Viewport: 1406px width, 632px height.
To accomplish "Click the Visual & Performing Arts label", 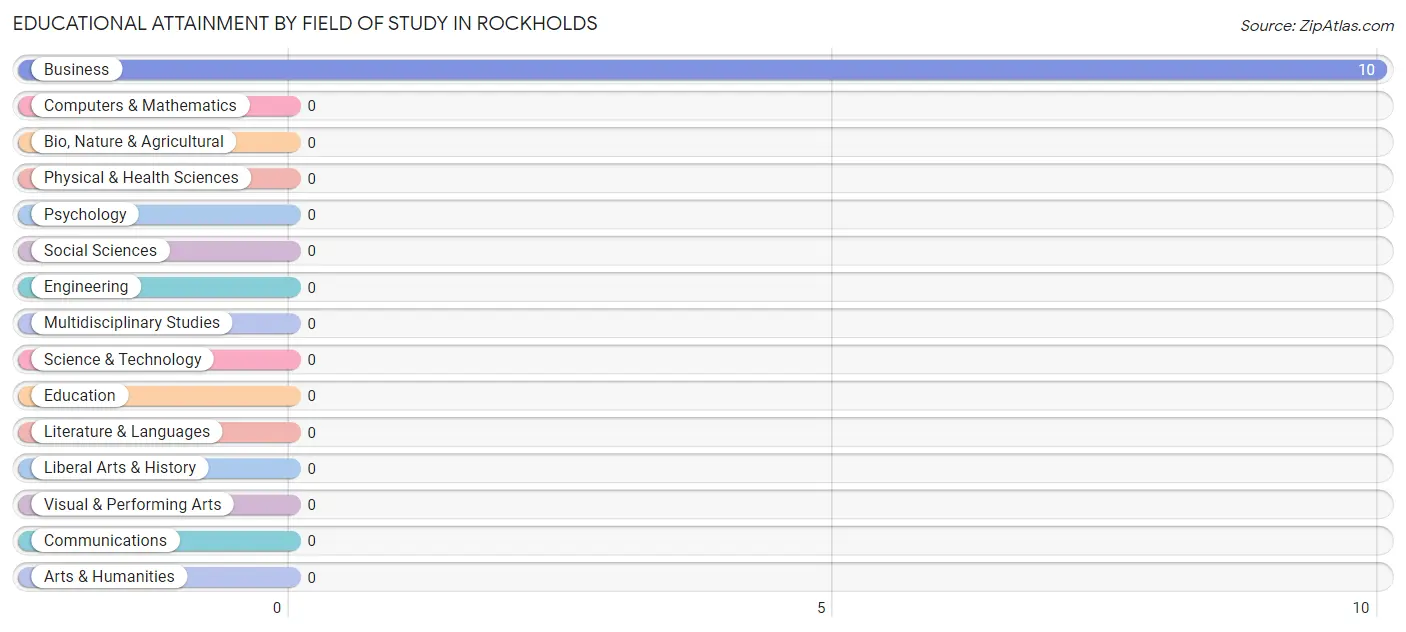I will click(133, 505).
